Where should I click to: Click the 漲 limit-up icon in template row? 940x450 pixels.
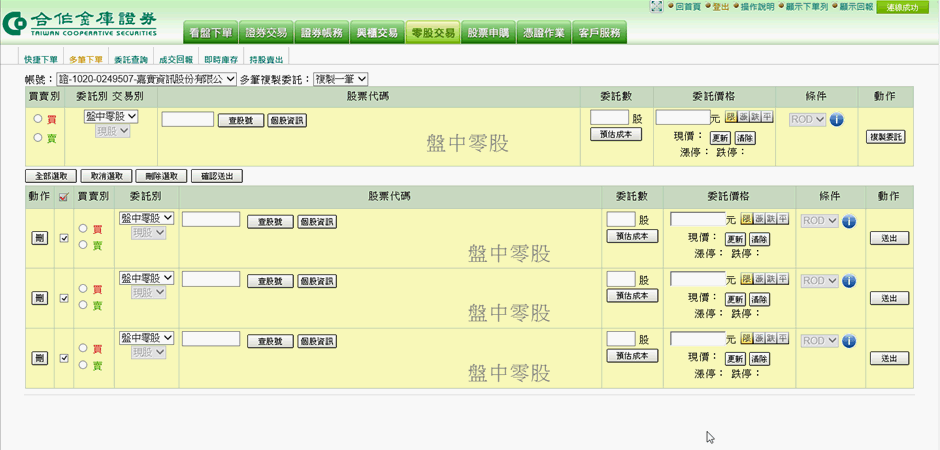coord(744,118)
